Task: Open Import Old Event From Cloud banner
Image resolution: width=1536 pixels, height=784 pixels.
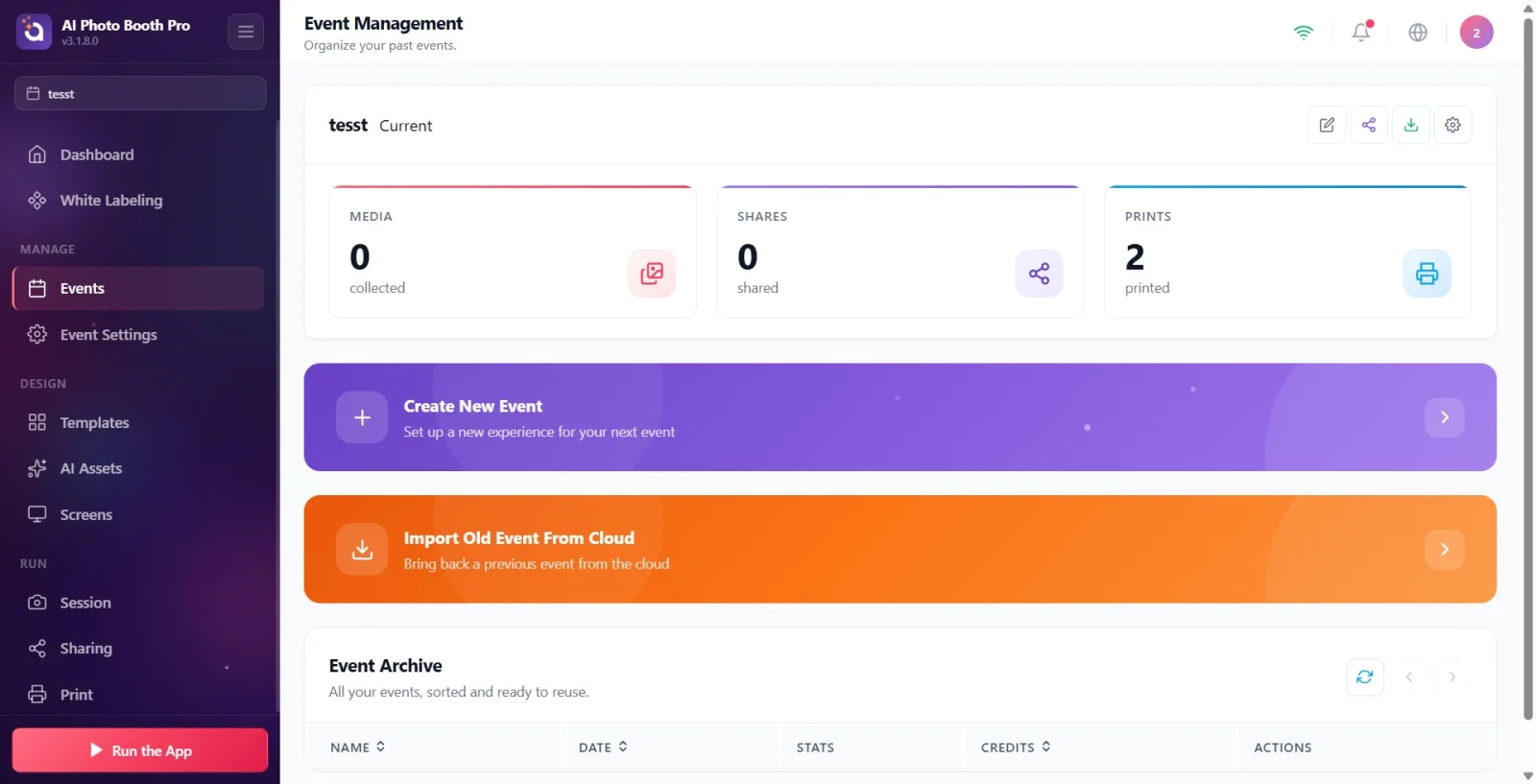Action: 900,549
